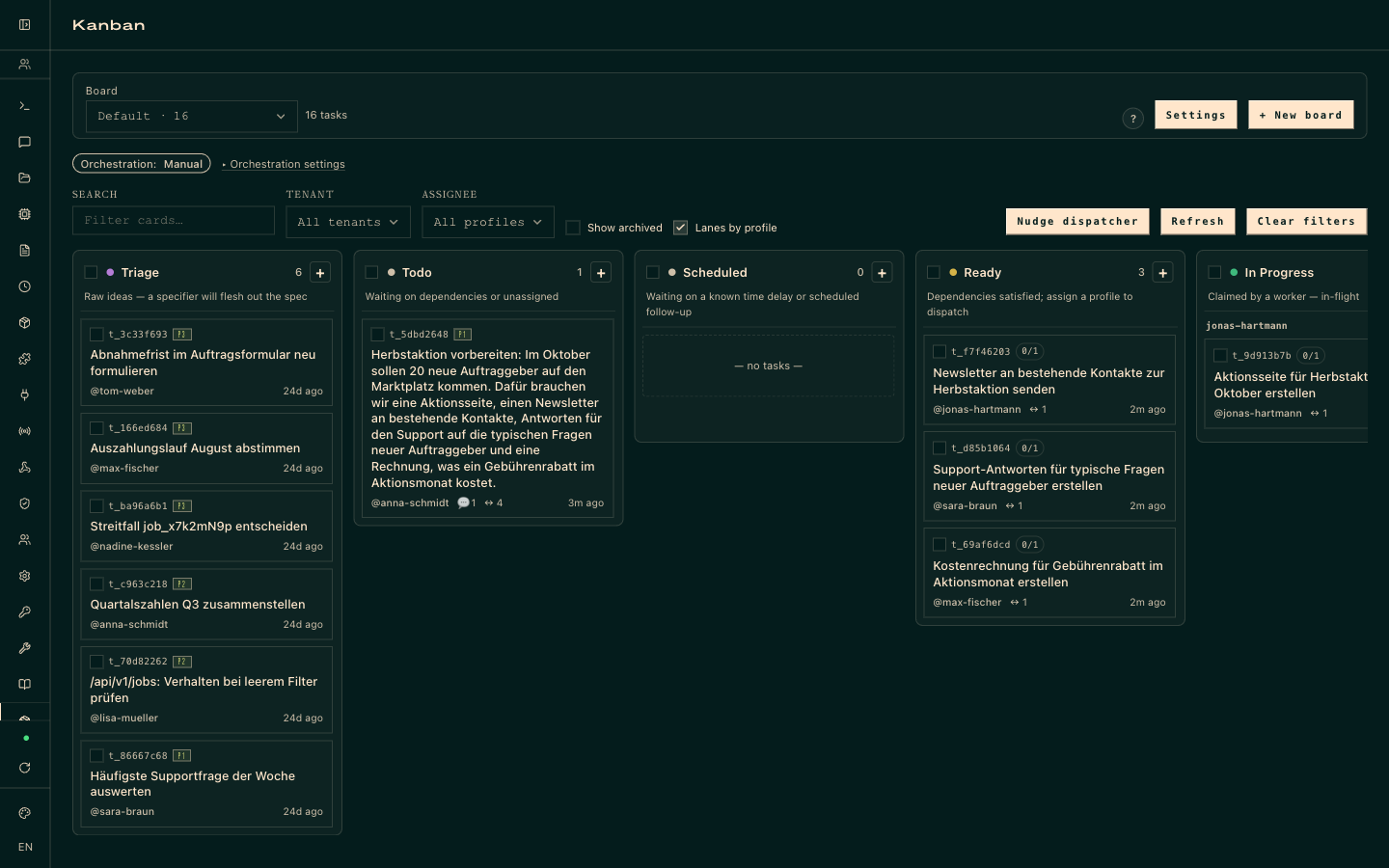This screenshot has width=1389, height=868.
Task: Add a task to Triage with plus
Action: pos(320,273)
